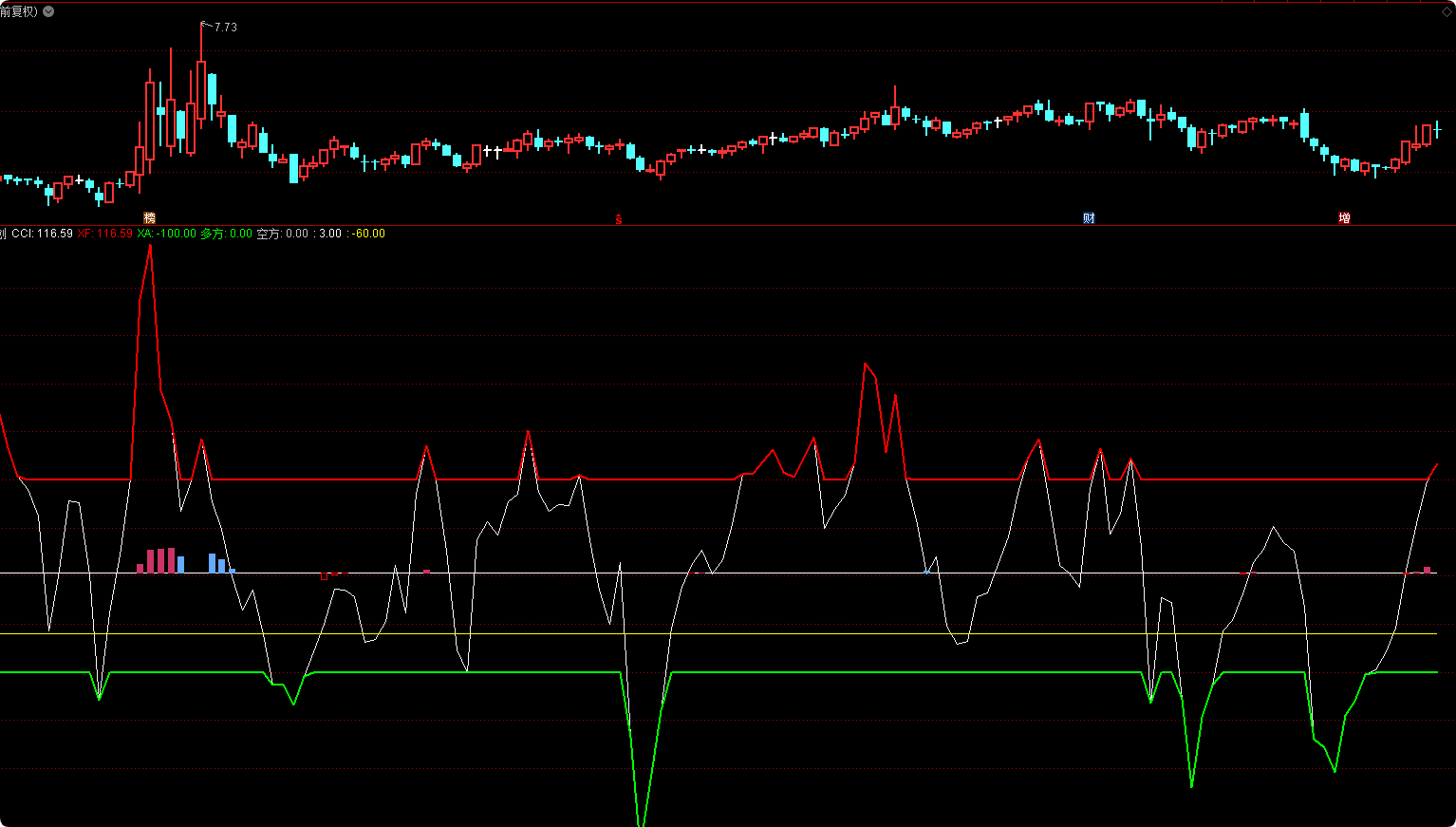1456x827 pixels.
Task: Click the 前复权 adjustment label
Action: [x=19, y=11]
